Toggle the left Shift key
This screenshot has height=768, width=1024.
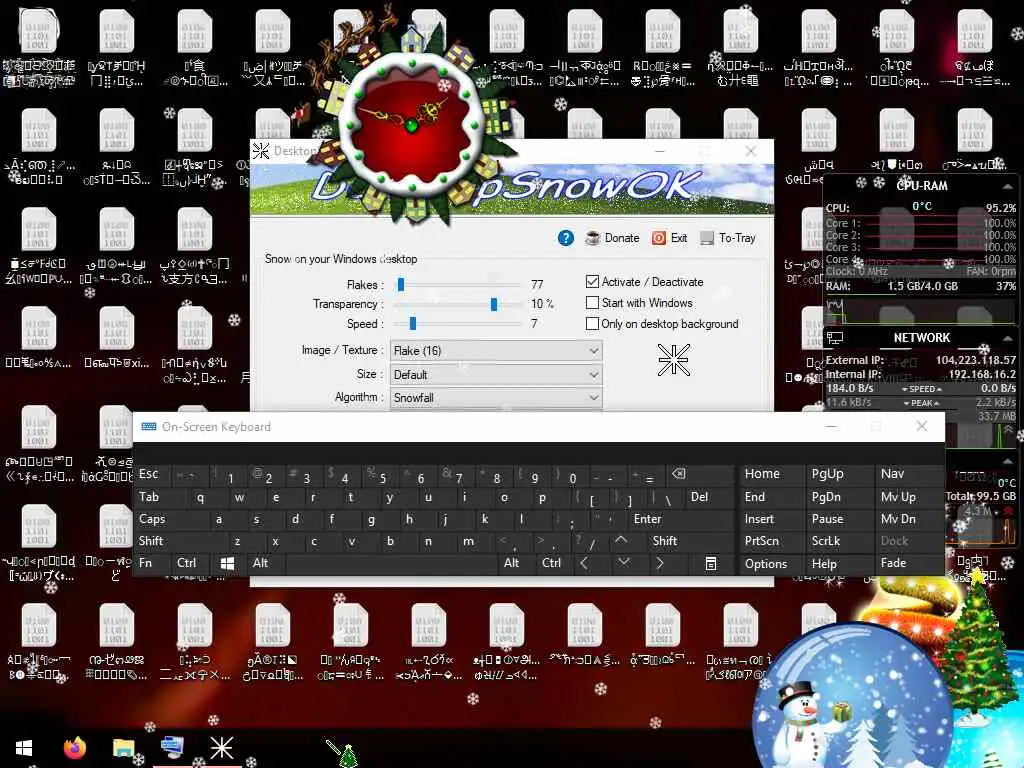pos(174,541)
